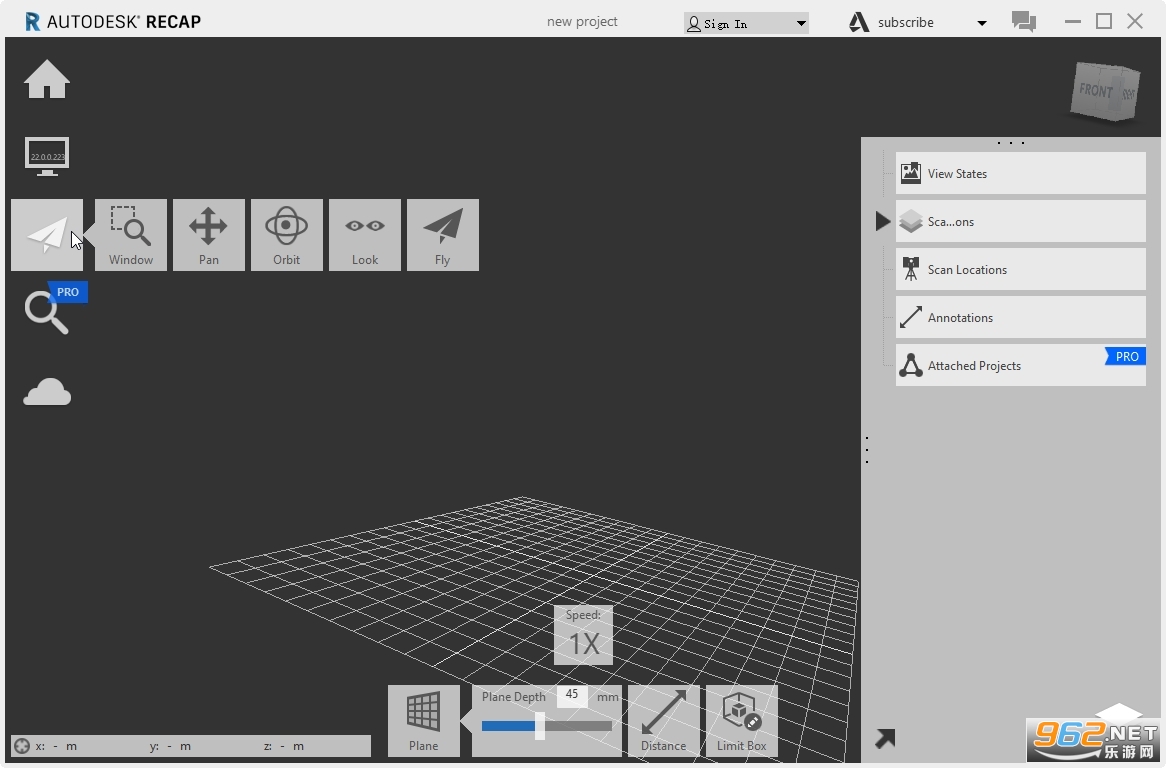Click the mm unit label
The width and height of the screenshot is (1166, 768).
click(608, 697)
